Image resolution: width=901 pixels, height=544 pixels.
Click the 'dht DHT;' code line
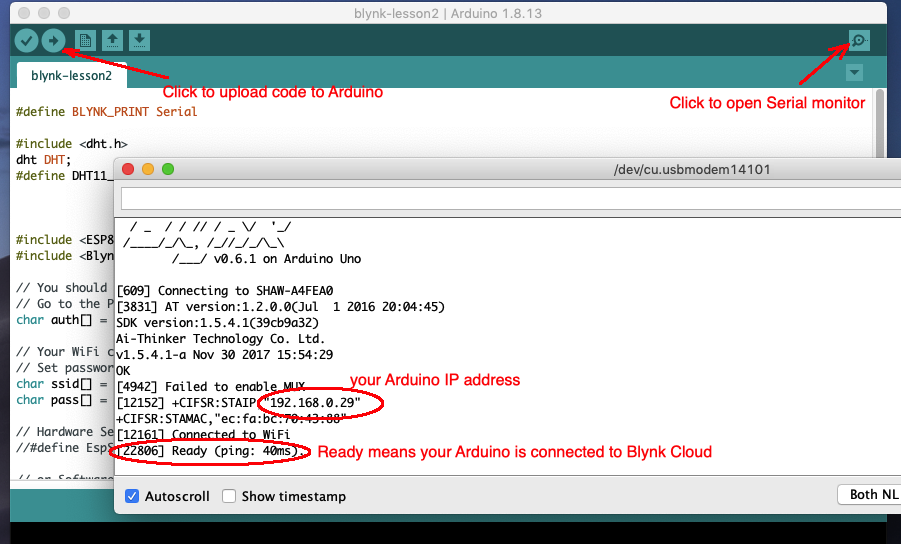pos(44,160)
